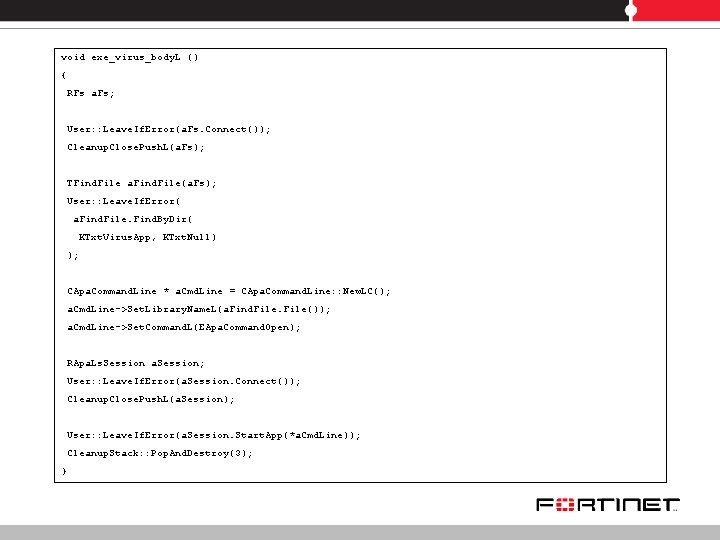
Task: Click 'CleanupClosePushL(aSession);' line
Action: click(151, 399)
